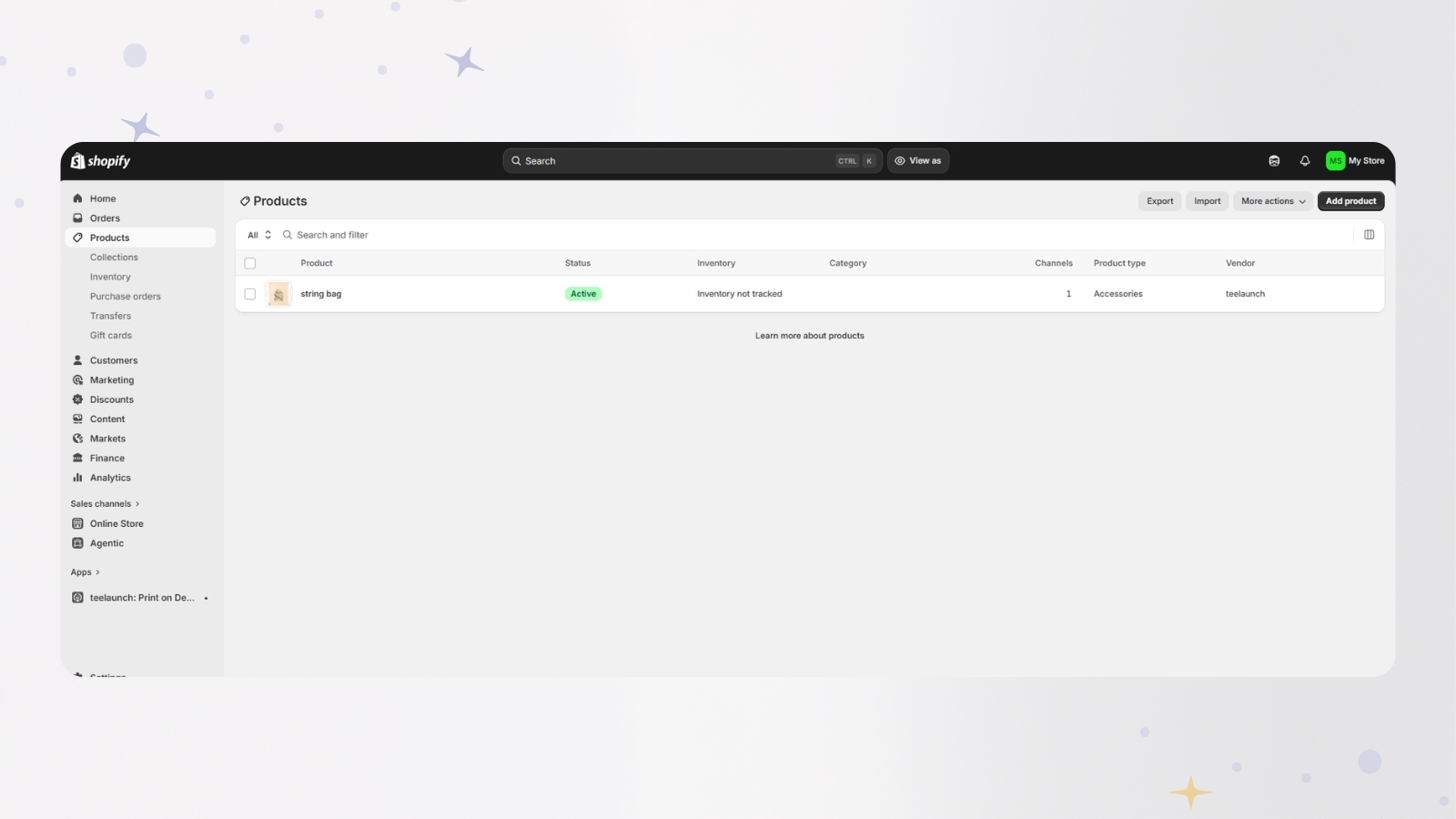Open the More actions dropdown
The width and height of the screenshot is (1456, 819).
pyautogui.click(x=1273, y=201)
